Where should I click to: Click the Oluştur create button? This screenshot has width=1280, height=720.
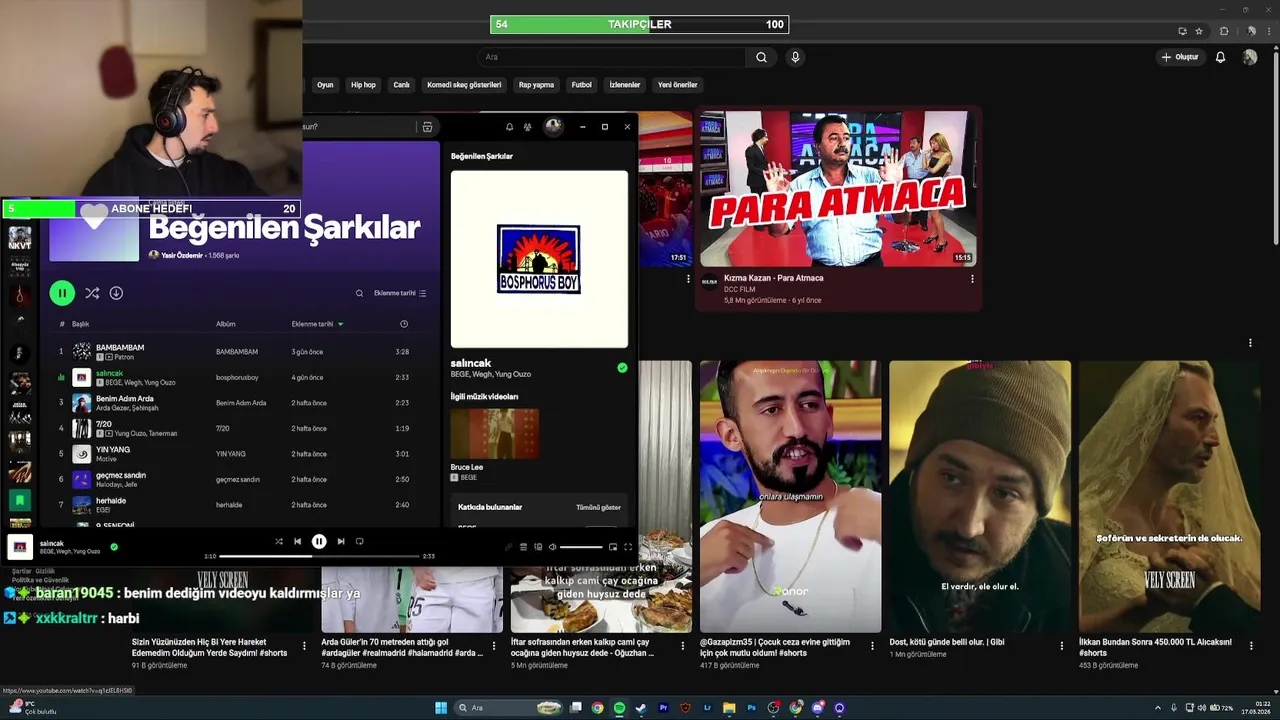coord(1180,57)
